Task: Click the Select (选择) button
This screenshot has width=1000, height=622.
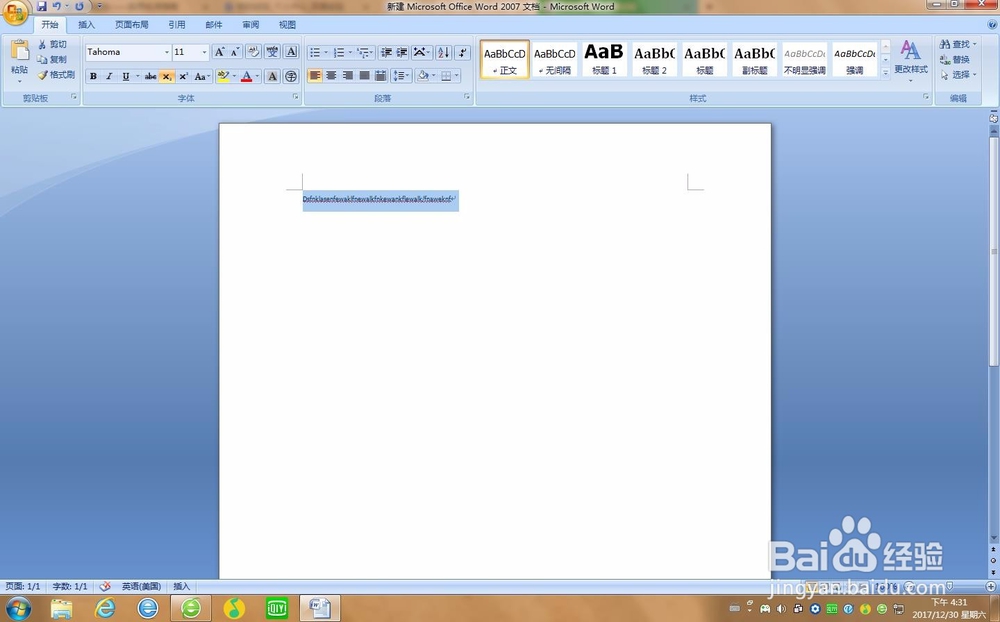Action: [957, 75]
